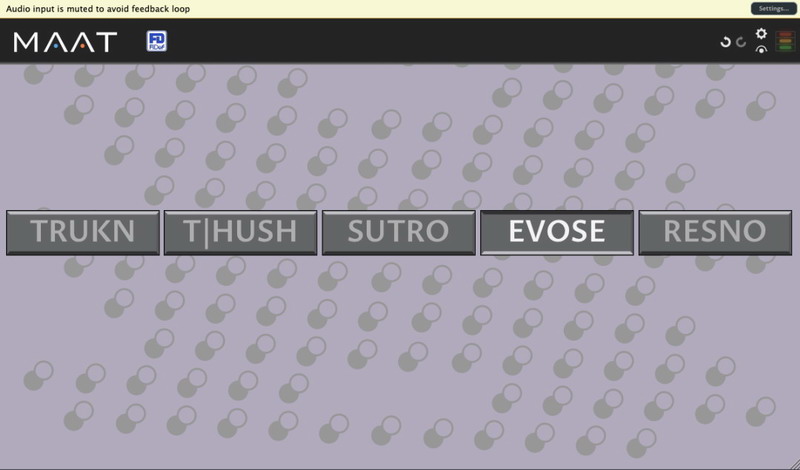Click the amber indicator light in the header

pyautogui.click(x=783, y=41)
